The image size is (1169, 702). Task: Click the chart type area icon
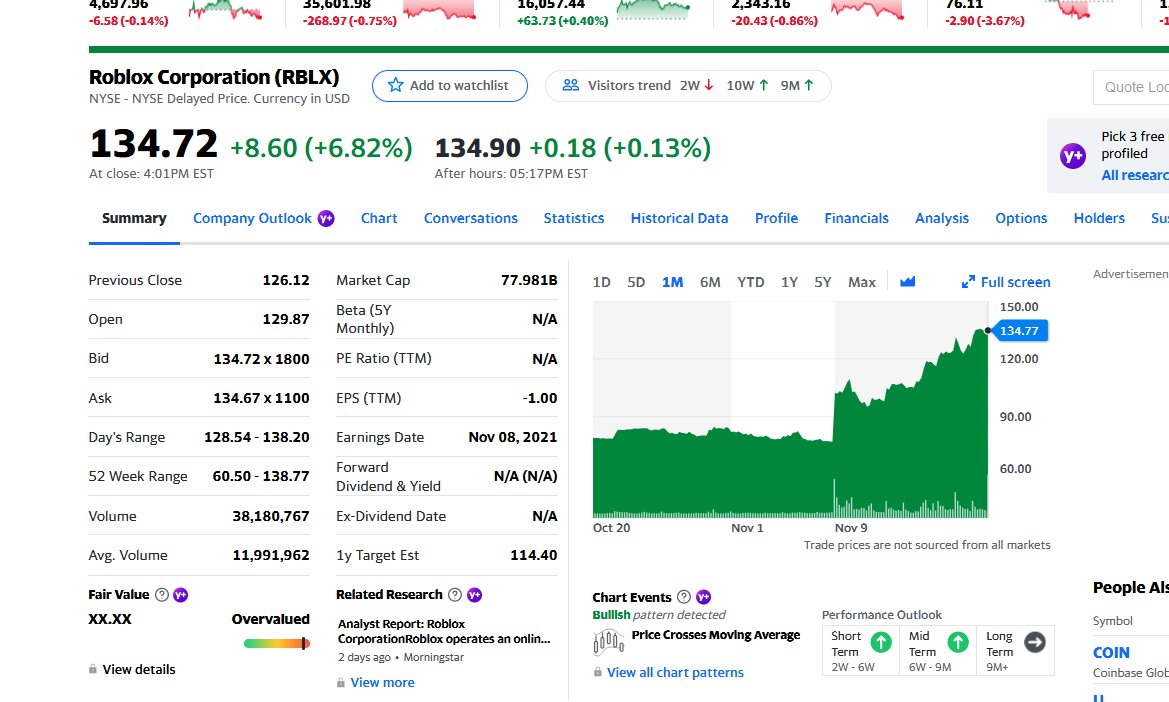point(907,282)
